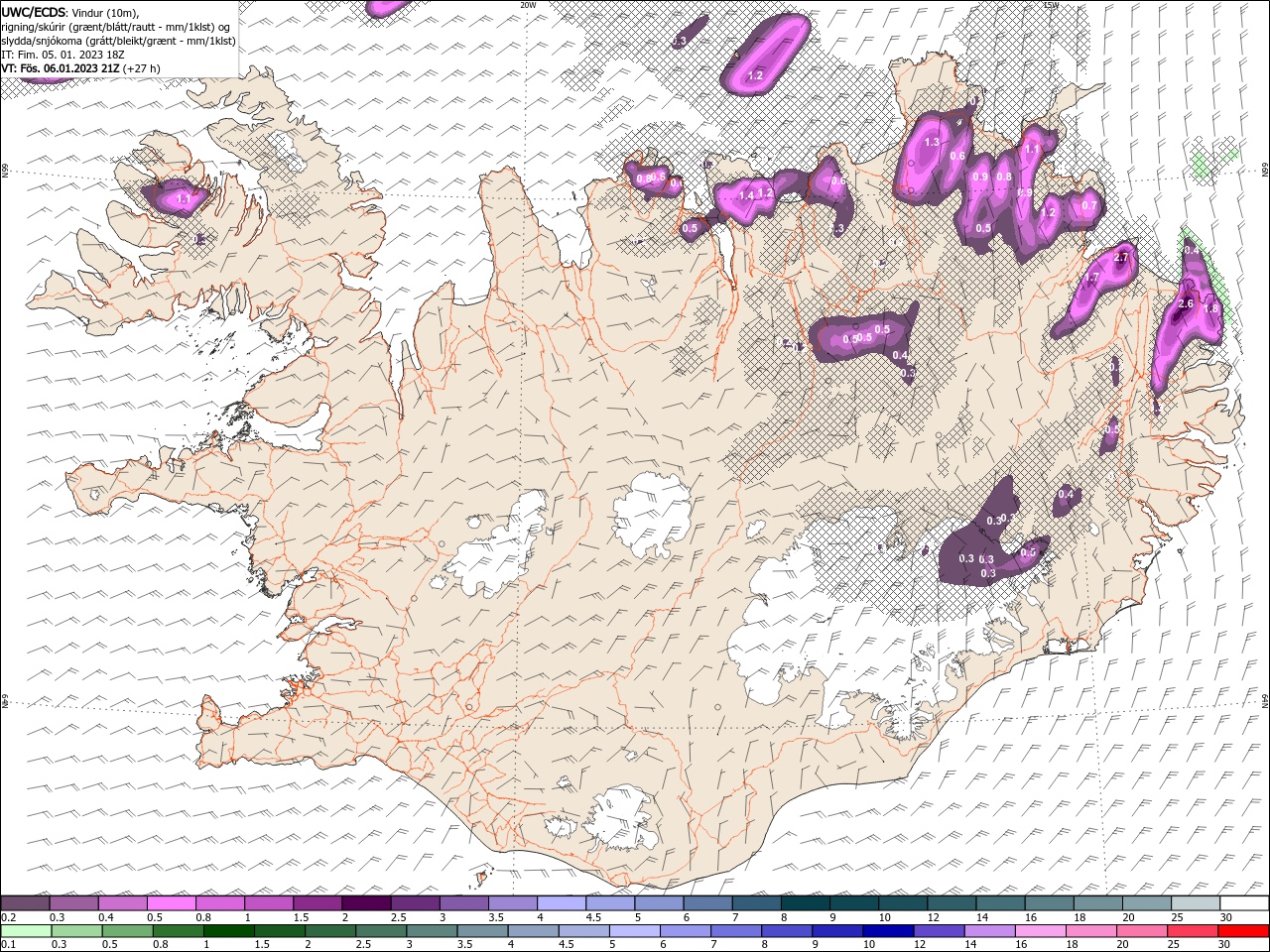
Task: Click the 20W longitude label
Action: (528, 4)
